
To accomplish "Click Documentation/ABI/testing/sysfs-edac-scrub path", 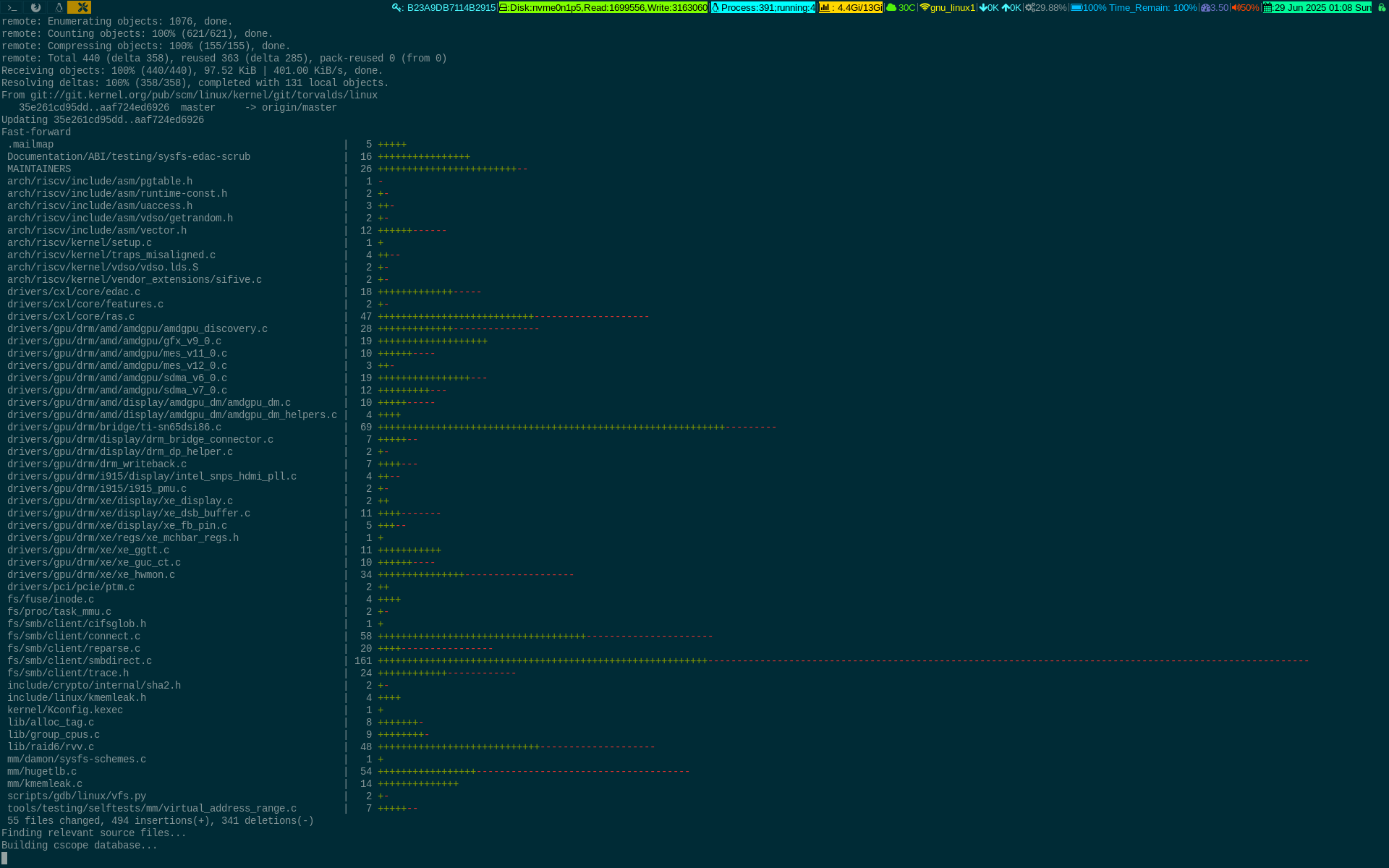I will (x=129, y=157).
